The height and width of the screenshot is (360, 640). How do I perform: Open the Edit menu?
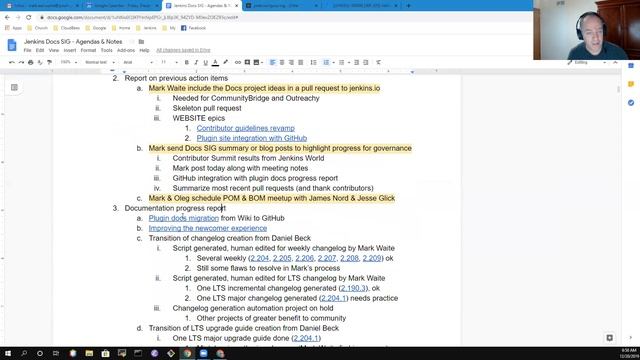coord(40,50)
